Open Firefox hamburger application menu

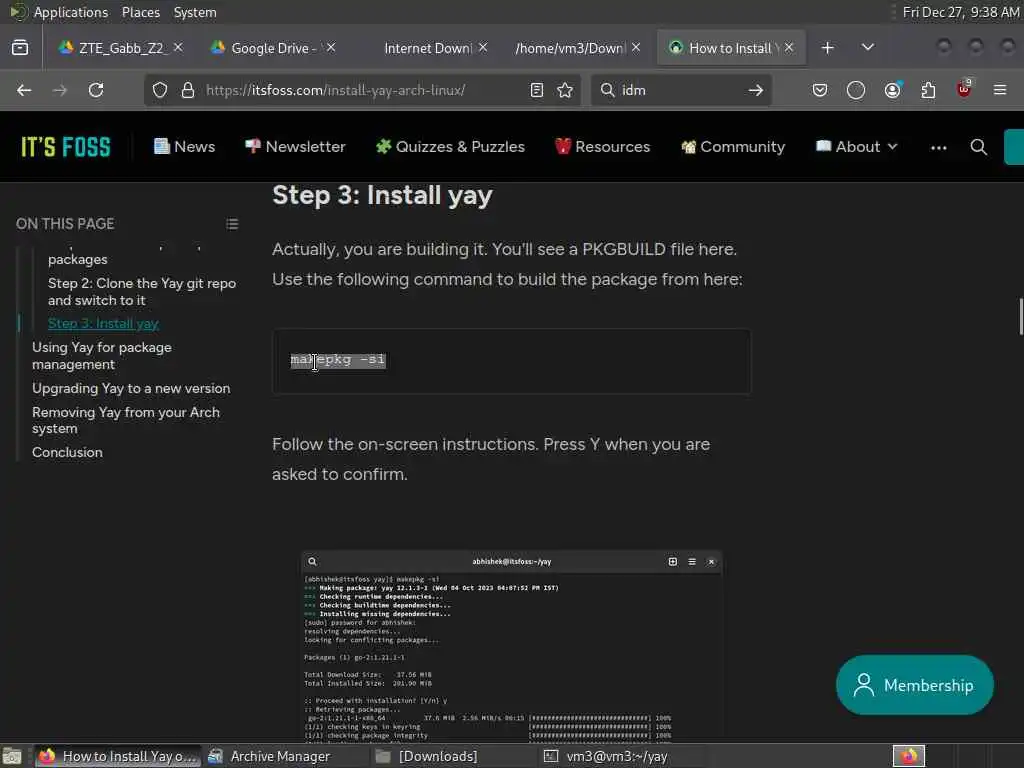point(1000,90)
